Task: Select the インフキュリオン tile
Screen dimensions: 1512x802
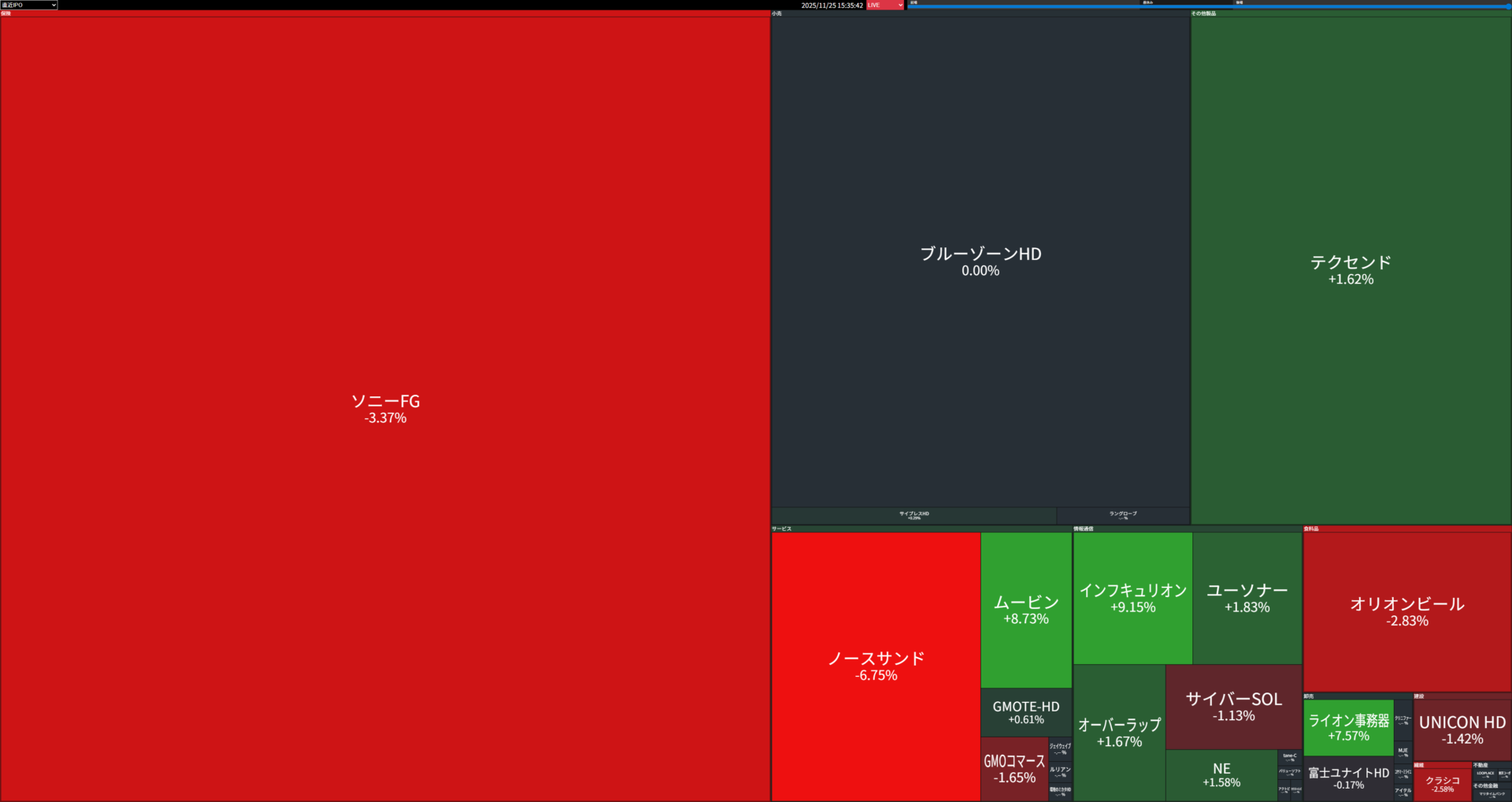Action: pos(1132,598)
